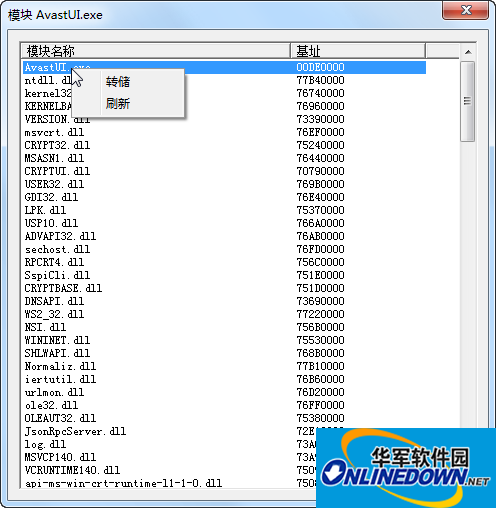Choose 刷新 from the context menu

click(118, 103)
